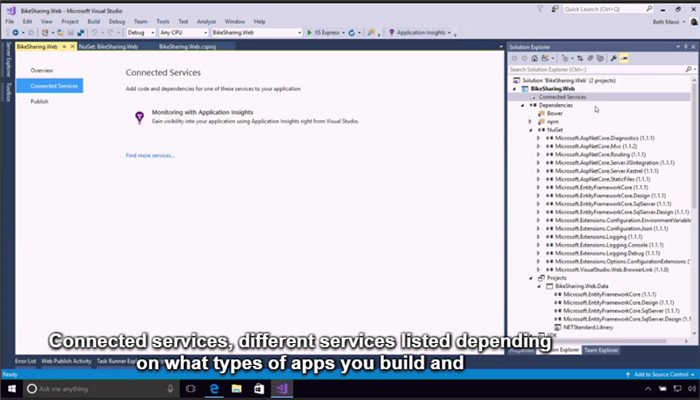Click the Solution views icon in Solution Explorer toolbar
The image size is (700, 400).
(545, 58)
